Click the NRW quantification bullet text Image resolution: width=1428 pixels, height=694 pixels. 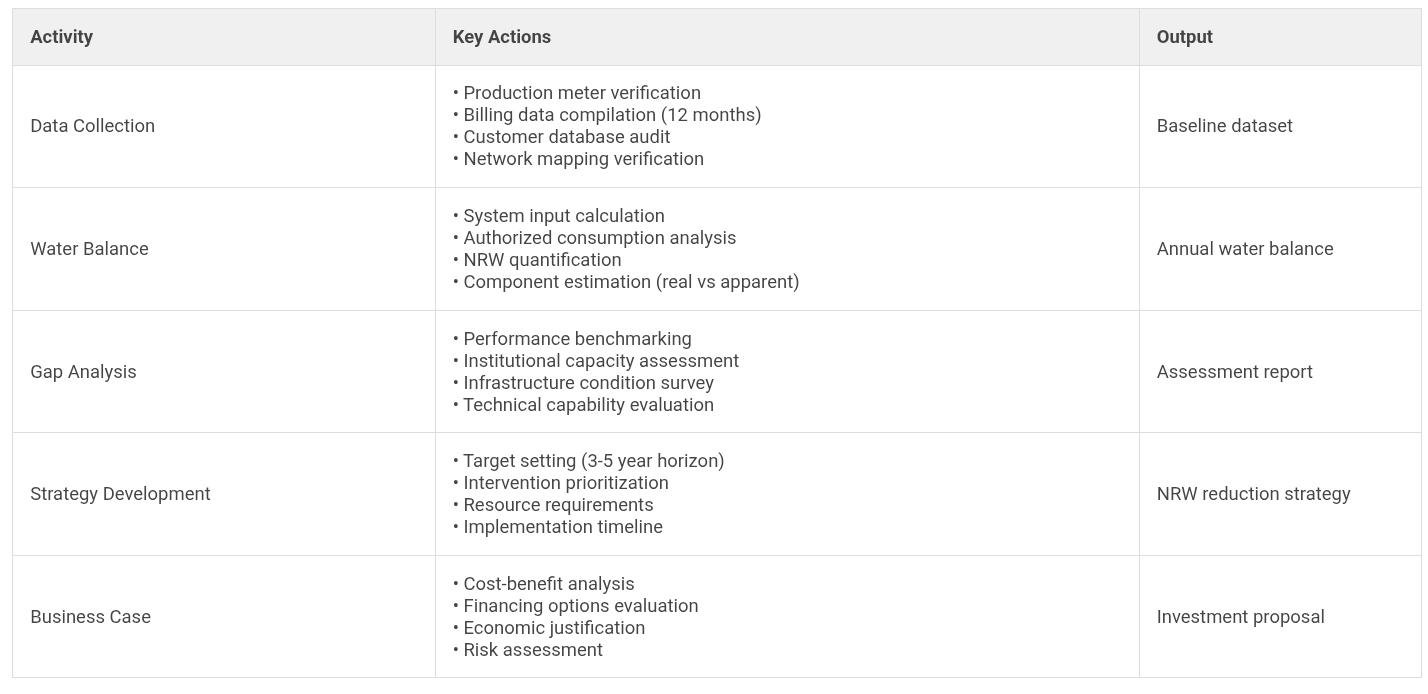pyautogui.click(x=542, y=260)
